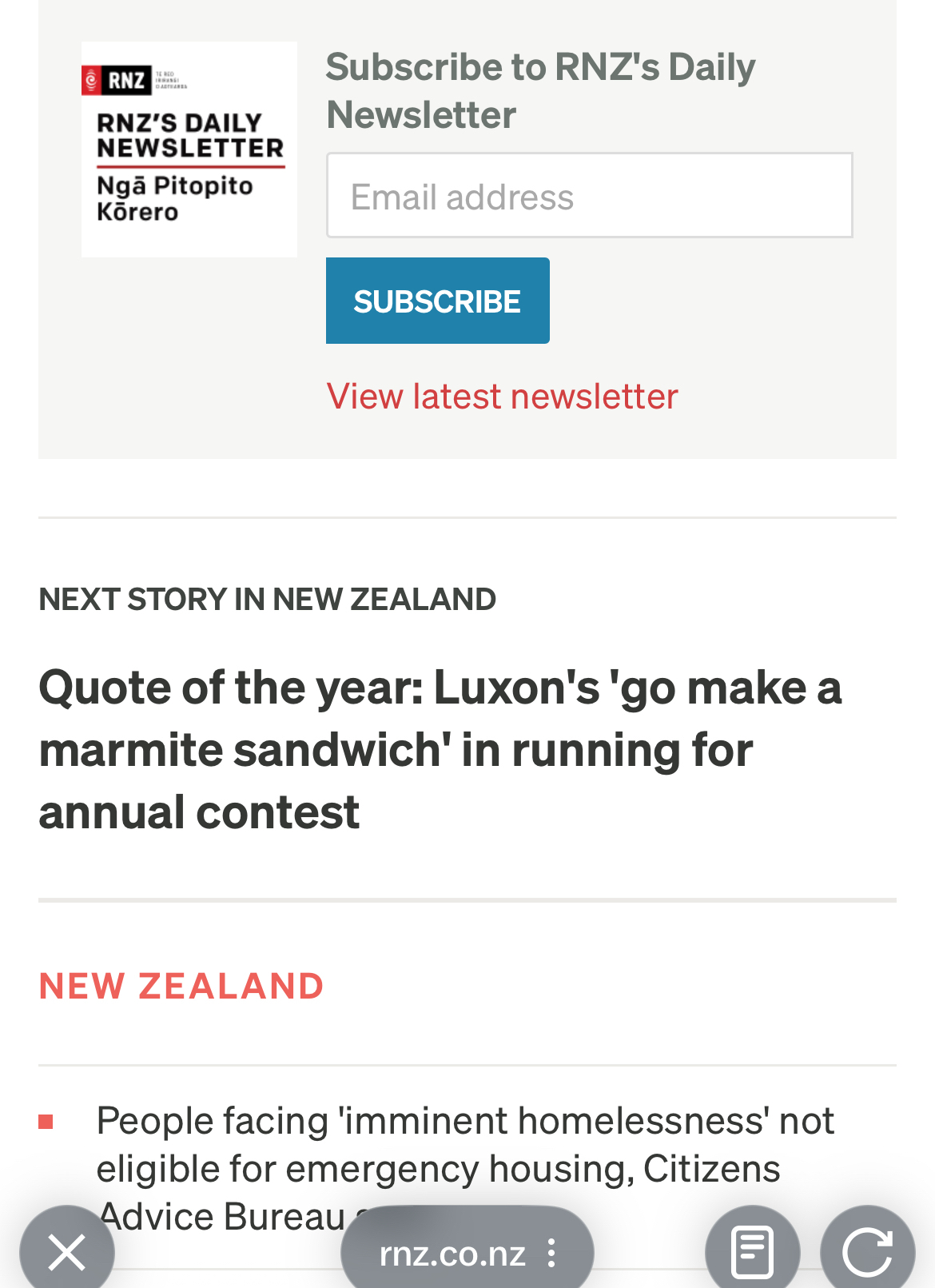
Task: Reload the page with the refresh icon
Action: pos(867,1251)
